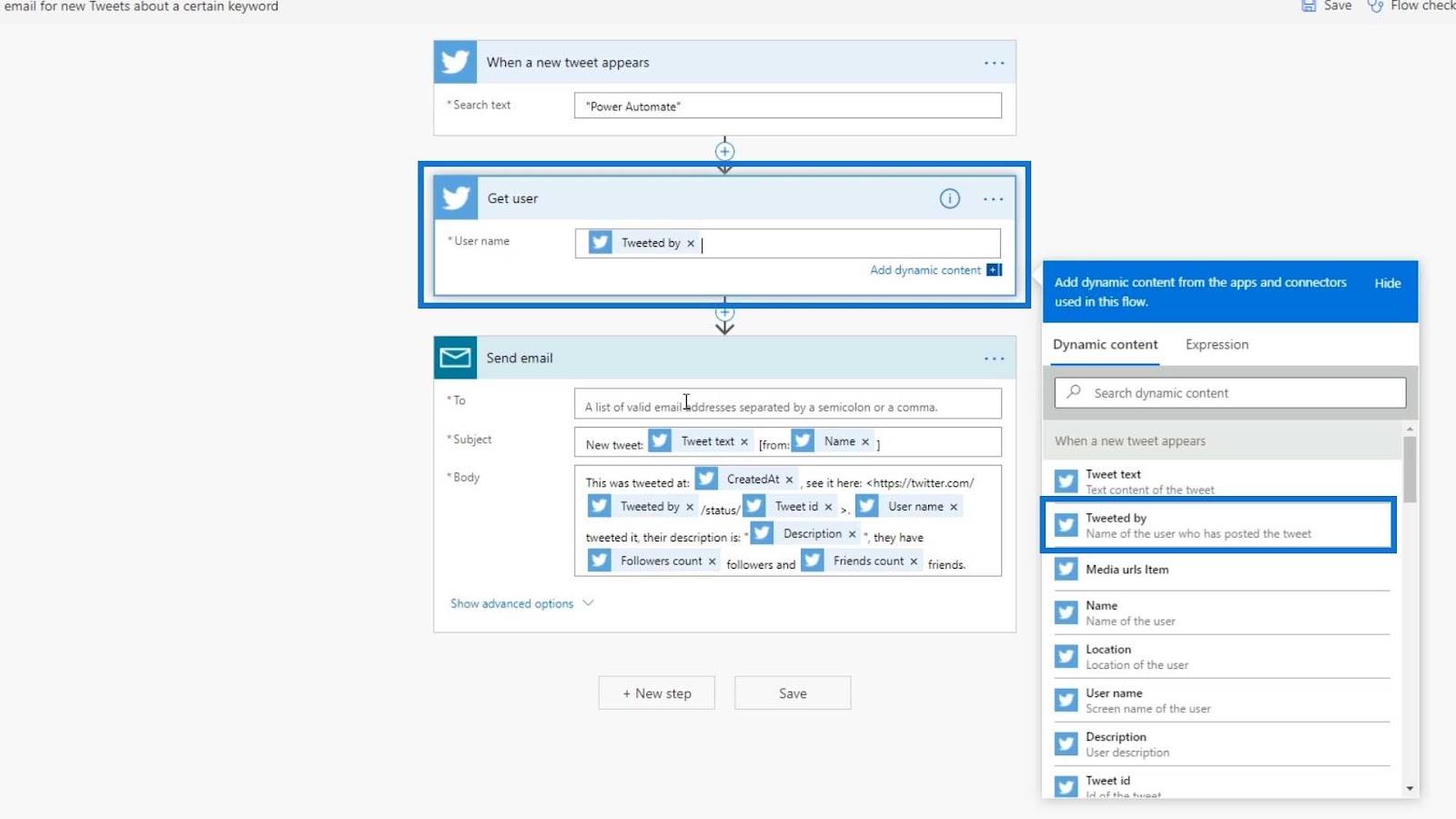Click the Twitter icon on the trigger card

click(455, 62)
